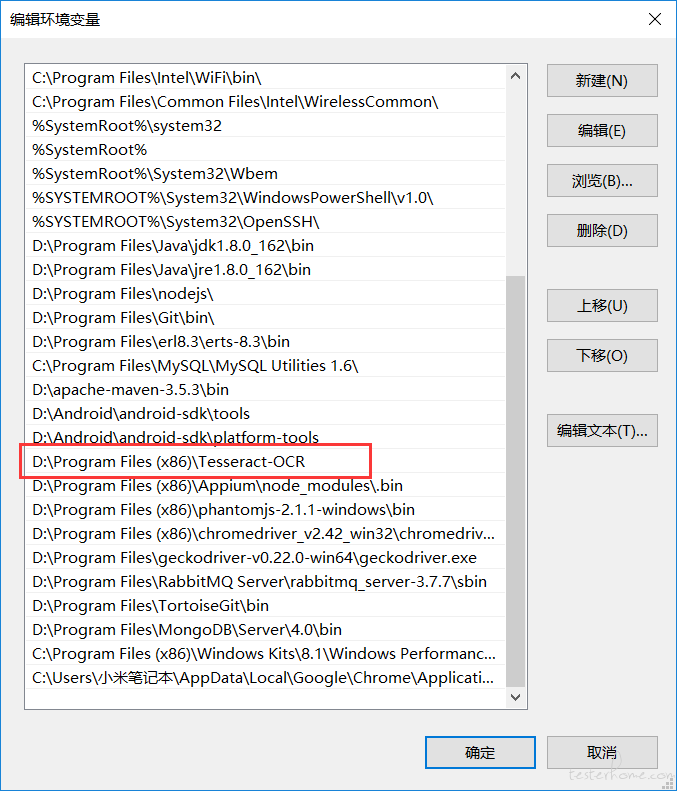Image resolution: width=677 pixels, height=791 pixels.
Task: Click scrollbar down arrow in path list
Action: point(515,697)
